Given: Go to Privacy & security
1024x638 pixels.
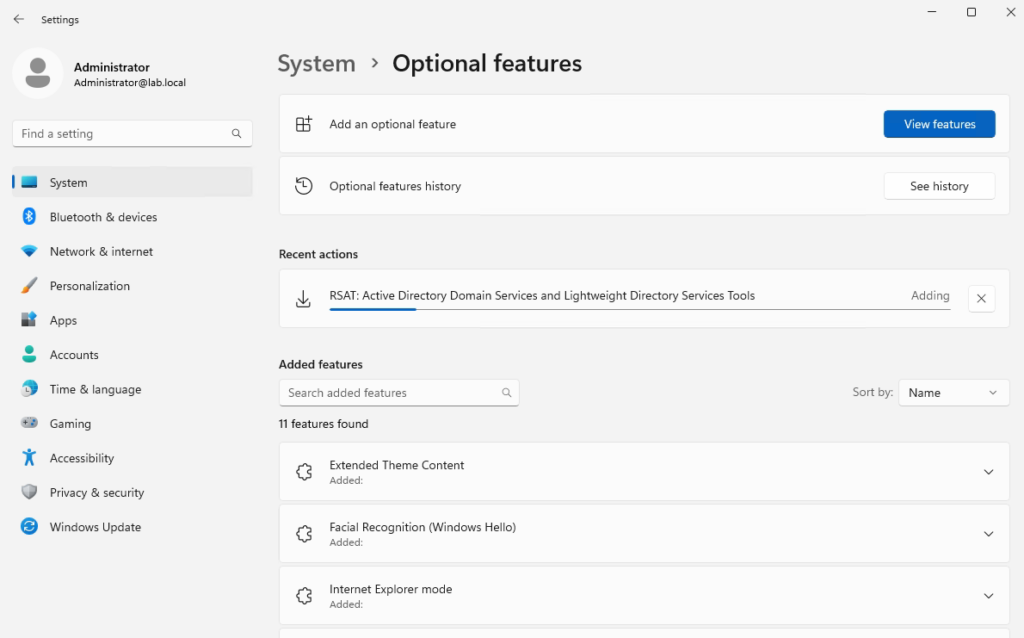Looking at the screenshot, I should [133, 492].
